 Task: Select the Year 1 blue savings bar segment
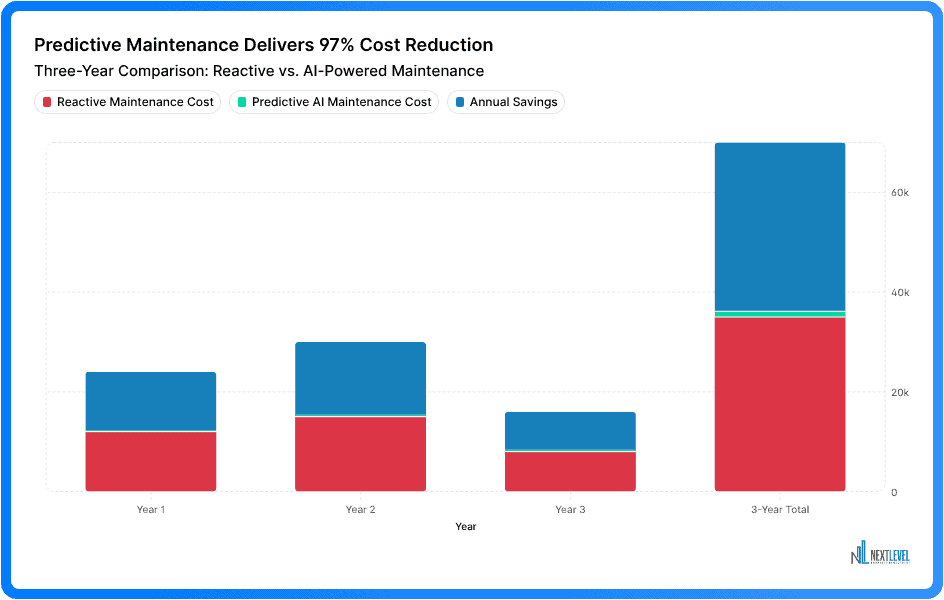pos(151,401)
